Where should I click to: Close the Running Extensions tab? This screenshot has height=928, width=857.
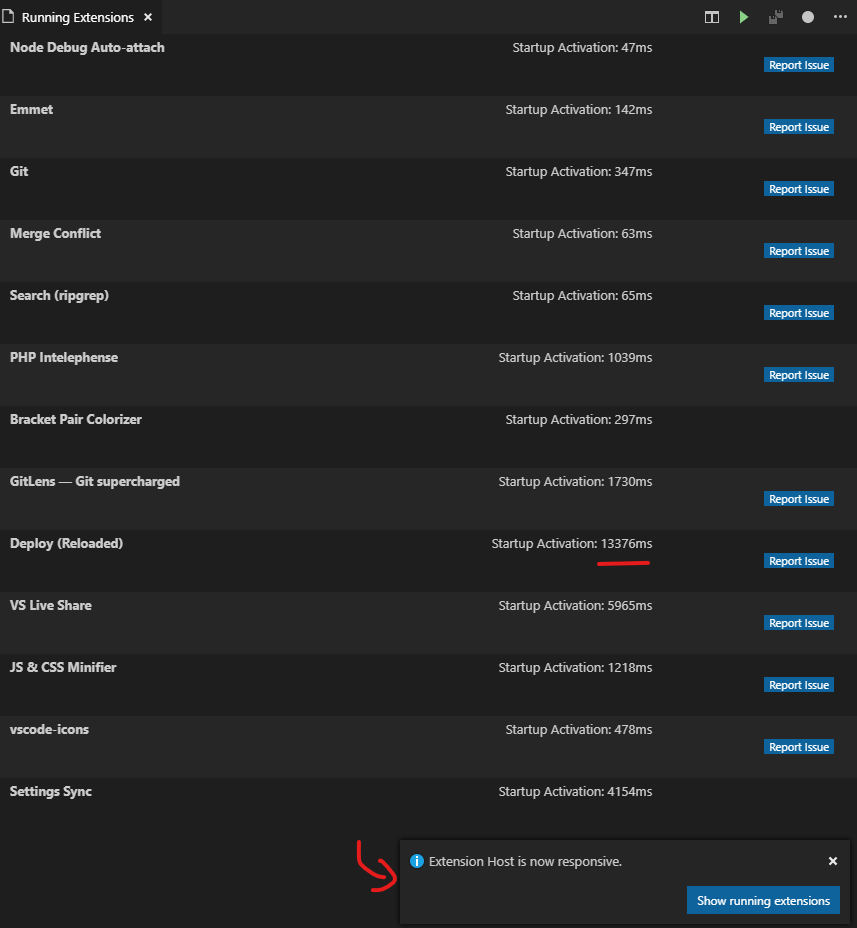(x=147, y=17)
